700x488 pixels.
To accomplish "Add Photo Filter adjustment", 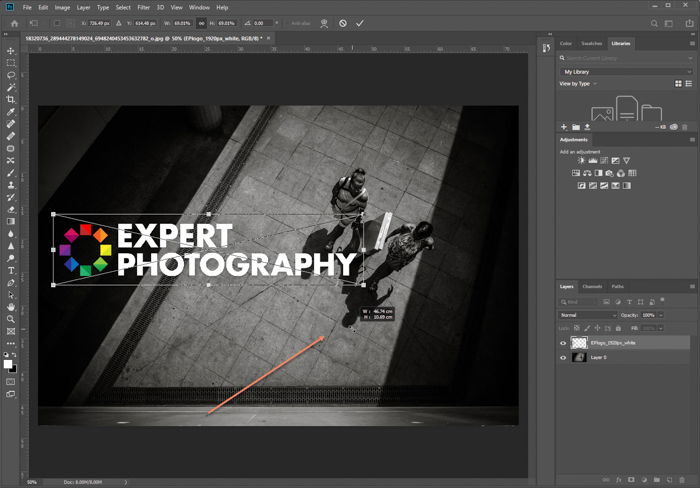I will [609, 173].
